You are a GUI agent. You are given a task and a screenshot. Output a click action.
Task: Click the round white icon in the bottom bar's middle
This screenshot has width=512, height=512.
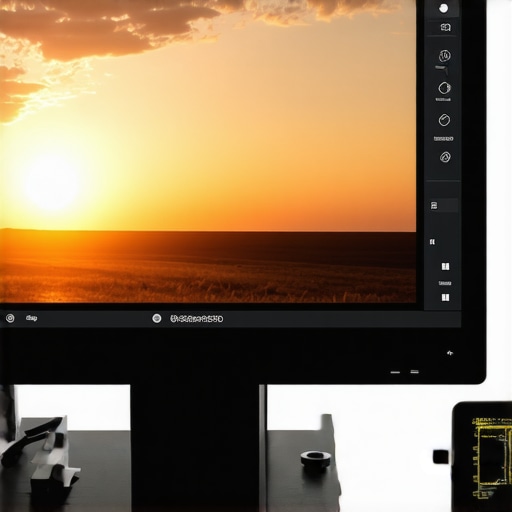click(157, 318)
